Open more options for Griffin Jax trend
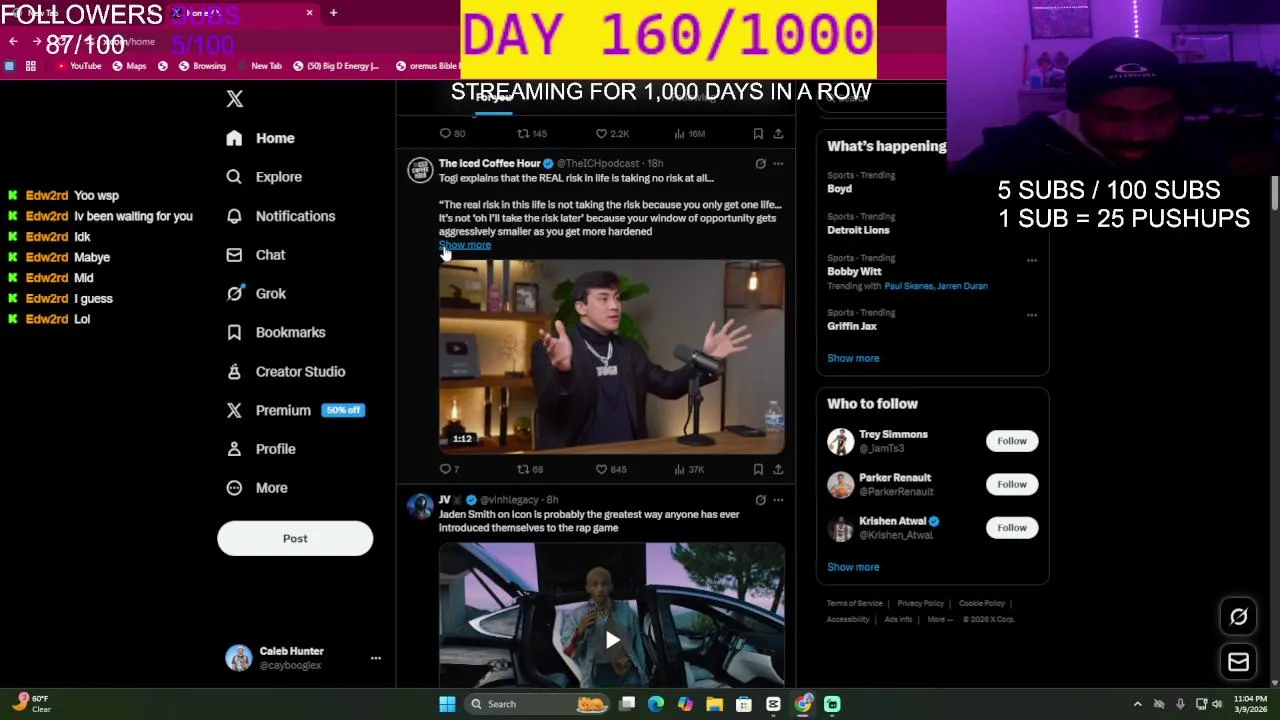This screenshot has width=1280, height=720. click(x=1031, y=315)
